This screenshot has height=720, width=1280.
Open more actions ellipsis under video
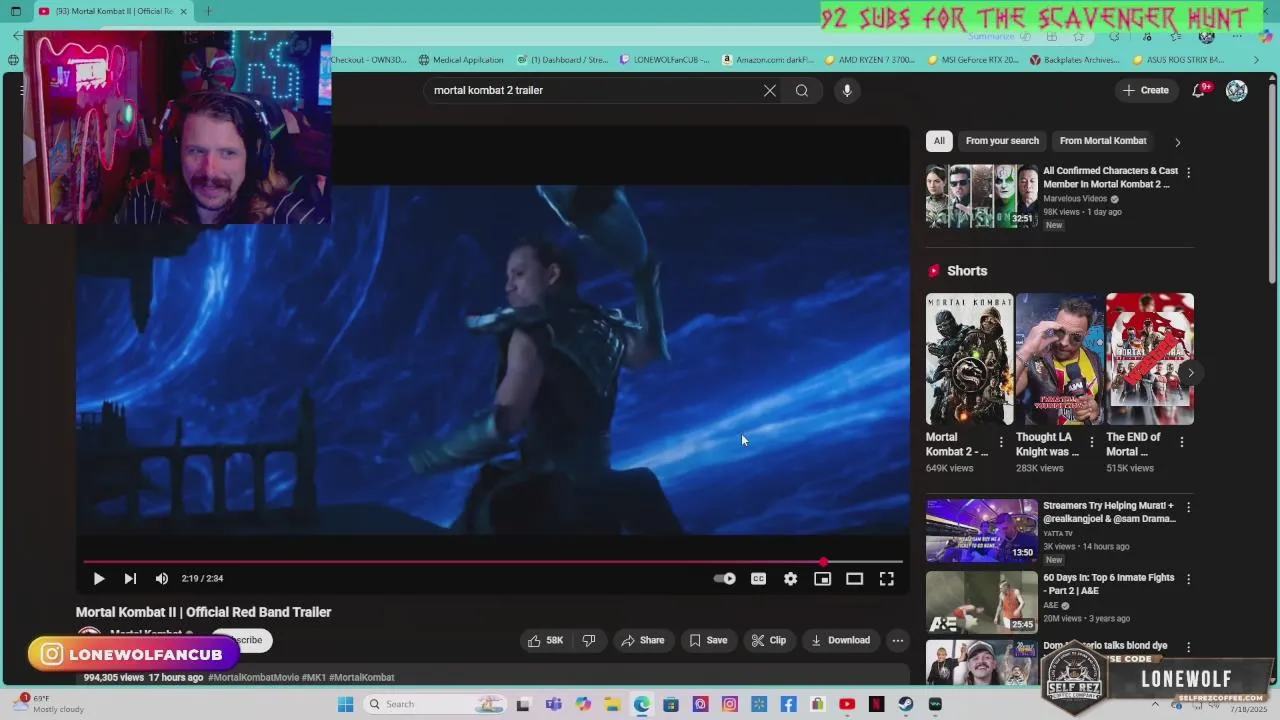898,640
